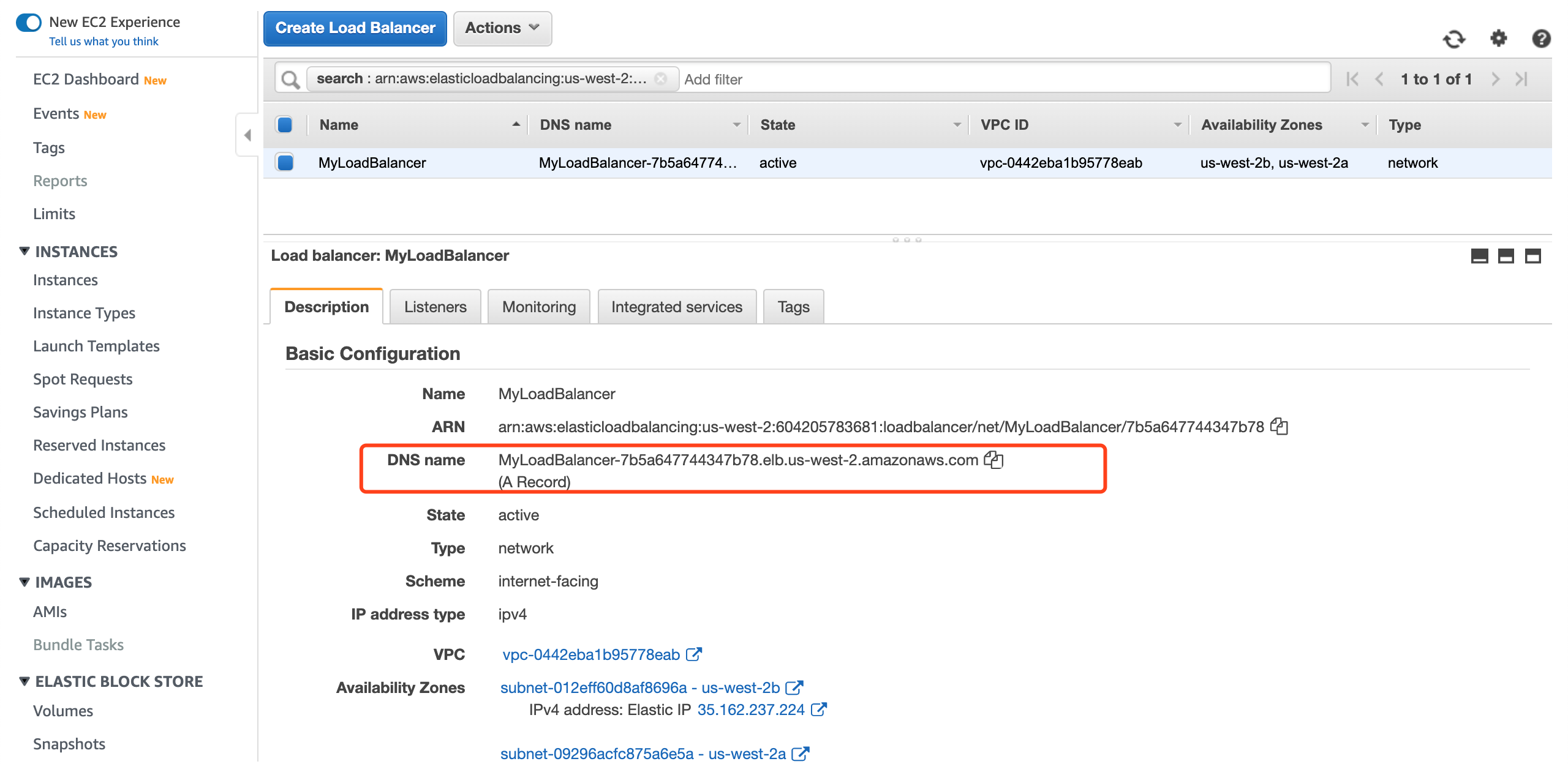Toggle the New EC2 Experience switch
Viewport: 1568px width, 764px height.
coord(29,23)
